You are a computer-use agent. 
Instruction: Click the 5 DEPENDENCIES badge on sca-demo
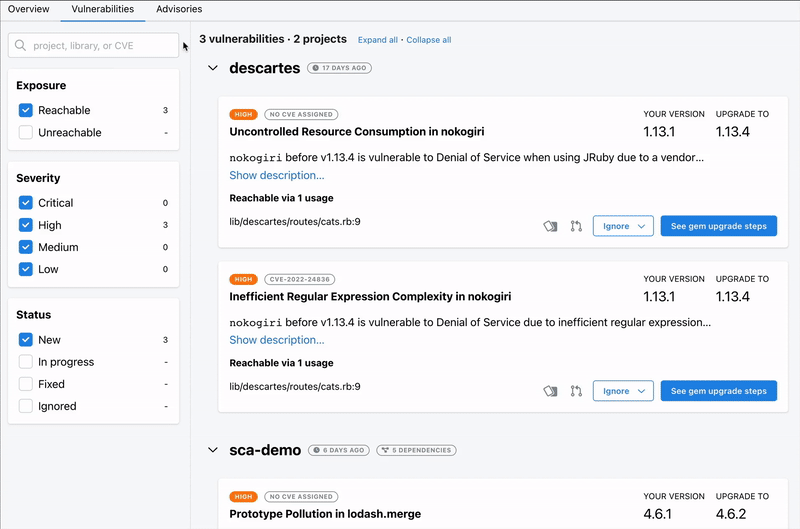pos(416,450)
